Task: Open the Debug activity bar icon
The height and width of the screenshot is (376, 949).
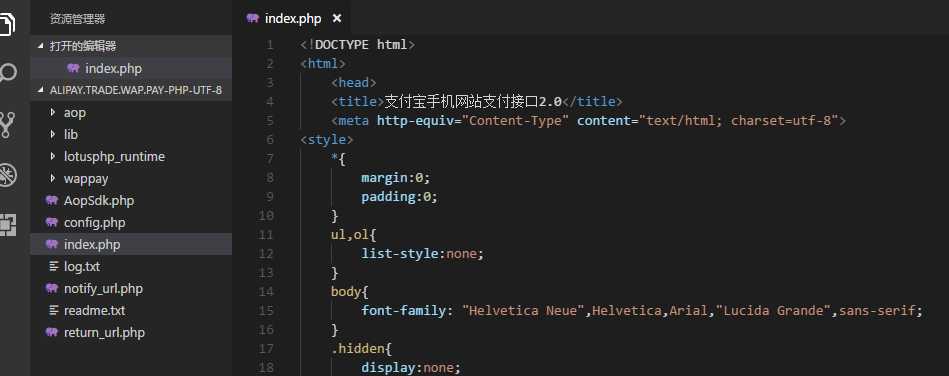Action: (x=7, y=175)
